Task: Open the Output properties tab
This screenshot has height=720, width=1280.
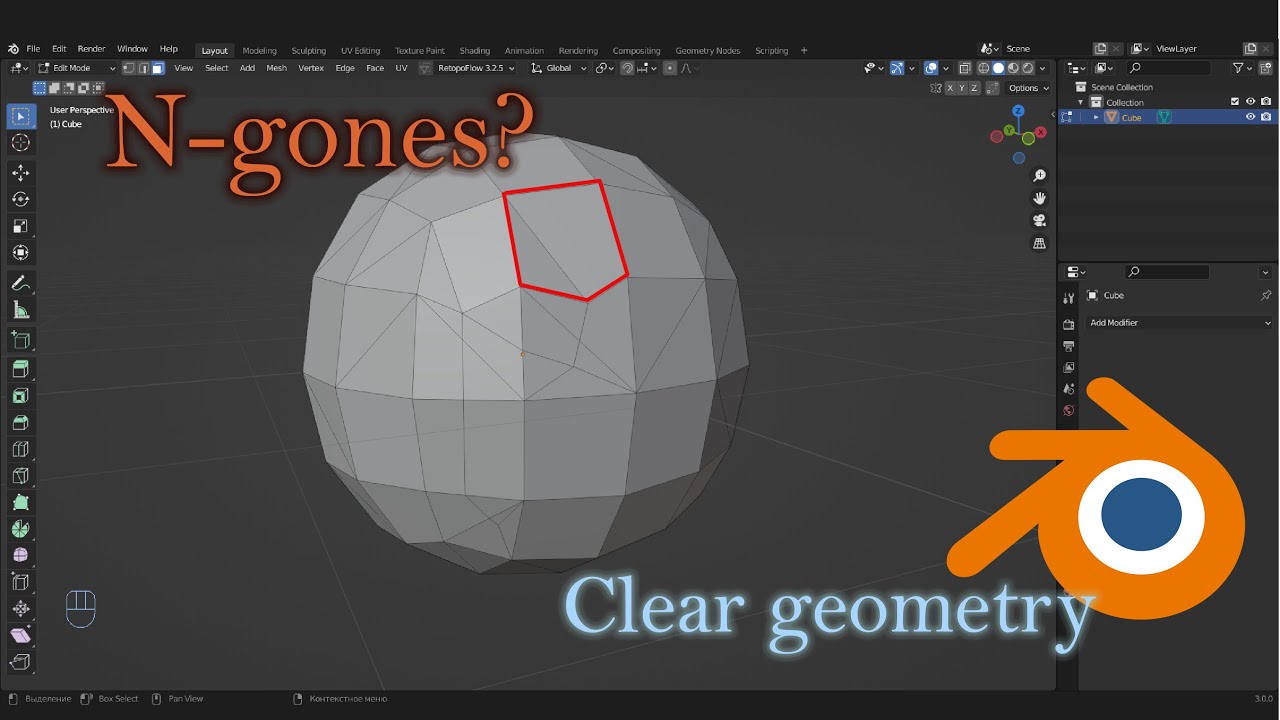Action: pos(1069,346)
